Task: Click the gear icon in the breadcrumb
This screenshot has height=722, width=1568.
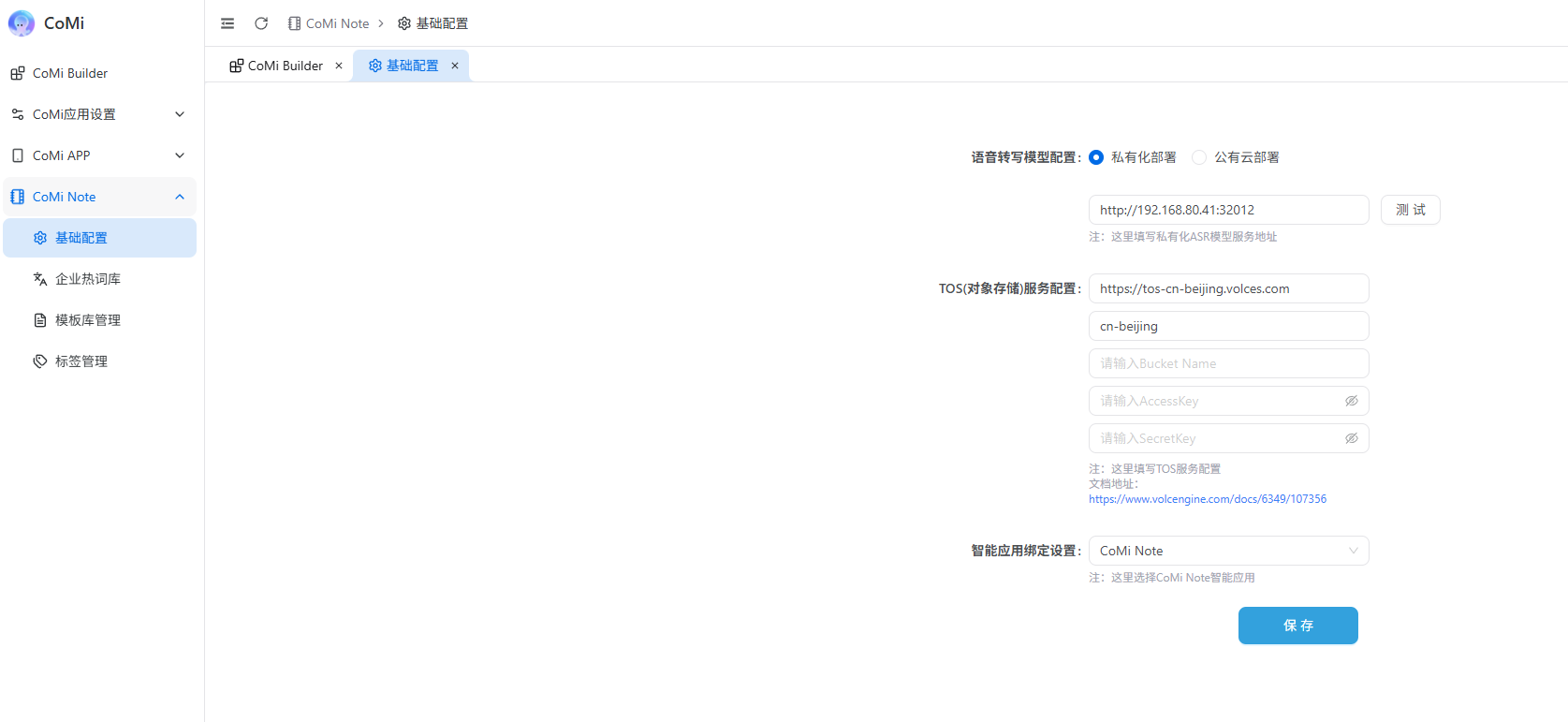Action: point(404,23)
